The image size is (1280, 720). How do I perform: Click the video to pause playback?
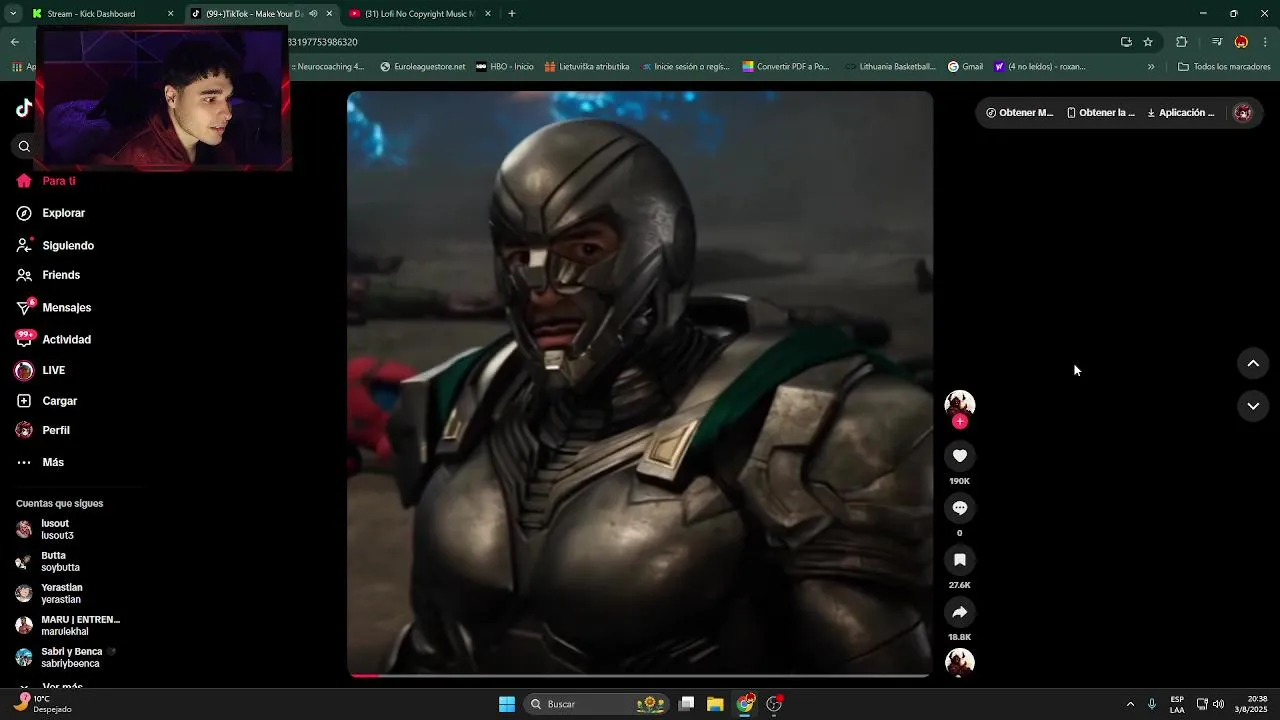[x=640, y=384]
